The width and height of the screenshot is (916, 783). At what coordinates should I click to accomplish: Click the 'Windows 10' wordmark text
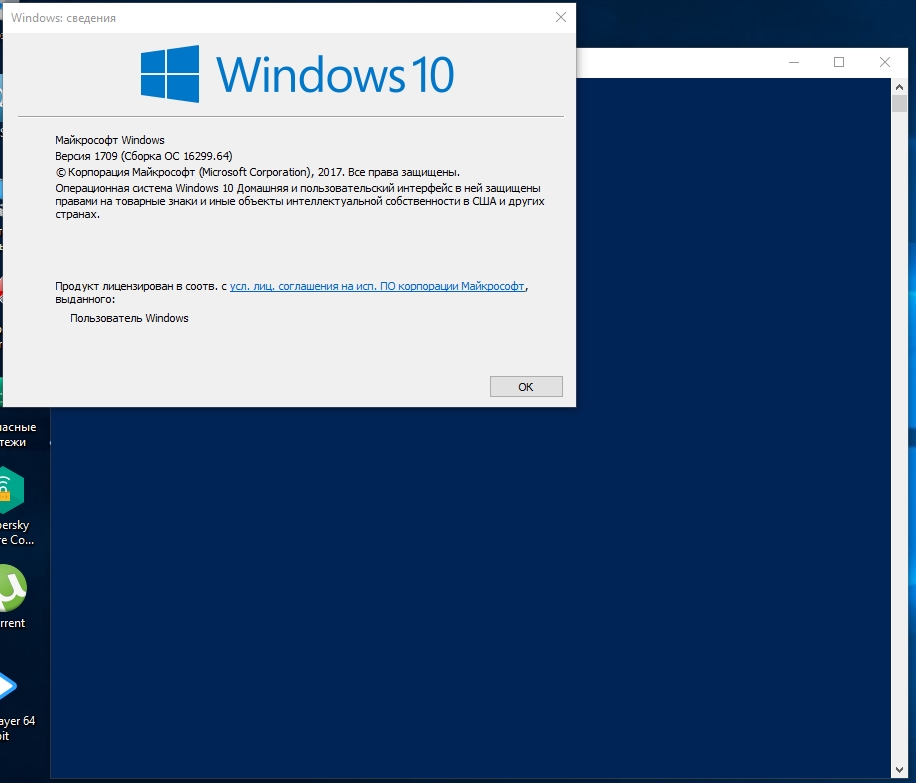click(335, 74)
